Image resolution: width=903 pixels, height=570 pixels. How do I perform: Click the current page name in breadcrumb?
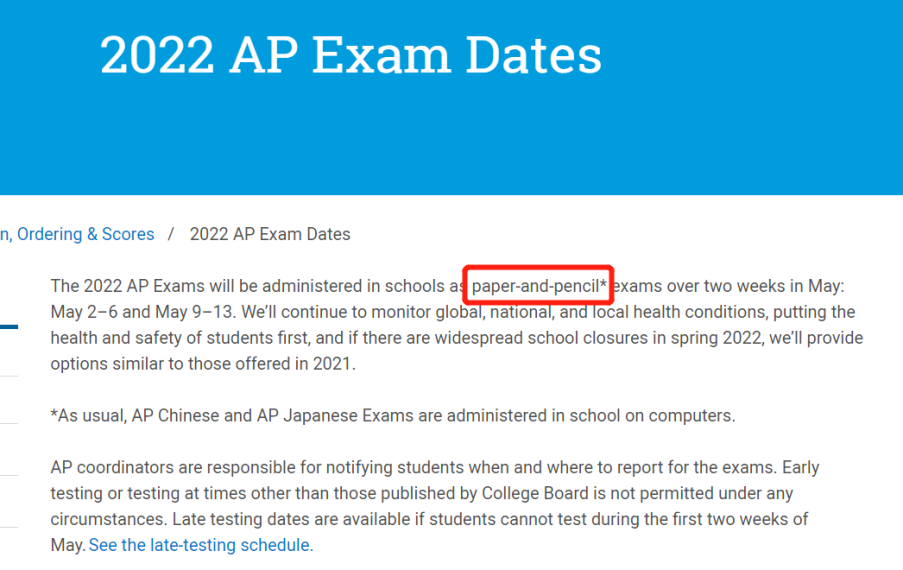tap(270, 234)
